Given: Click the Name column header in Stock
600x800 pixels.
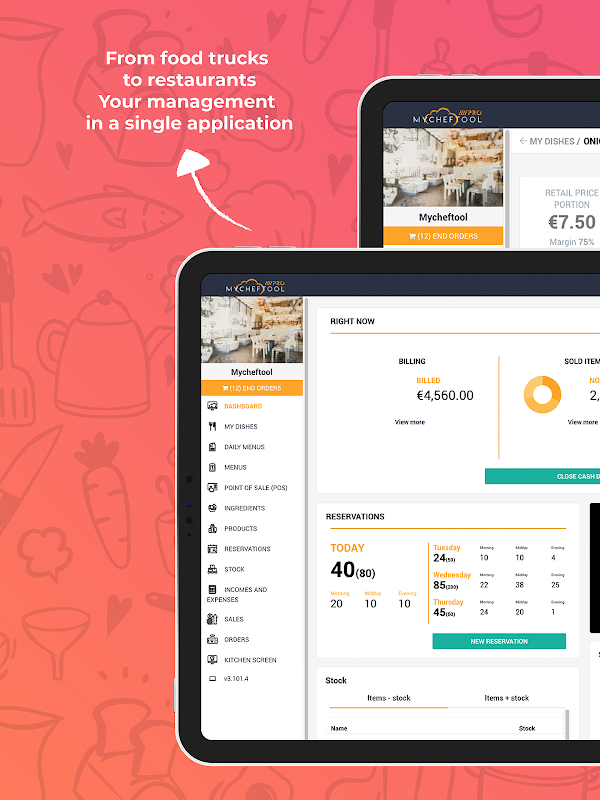Looking at the screenshot, I should tap(339, 728).
